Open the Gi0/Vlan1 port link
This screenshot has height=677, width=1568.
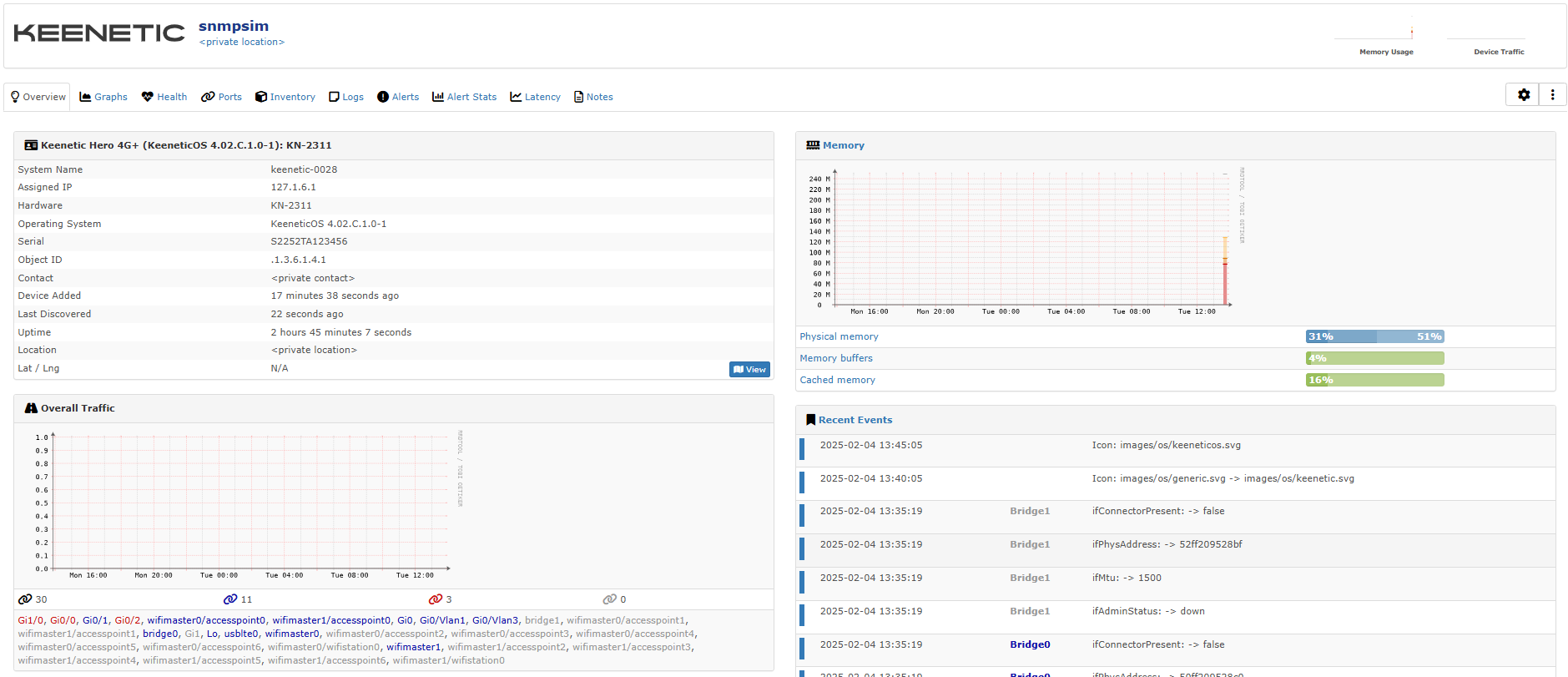pos(442,620)
